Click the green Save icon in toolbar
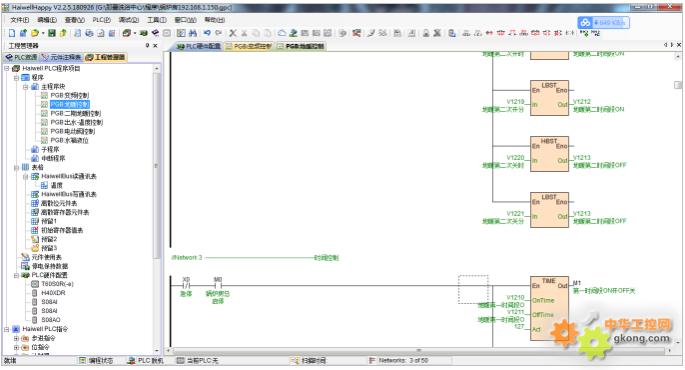The width and height of the screenshot is (685, 370). [x=52, y=33]
